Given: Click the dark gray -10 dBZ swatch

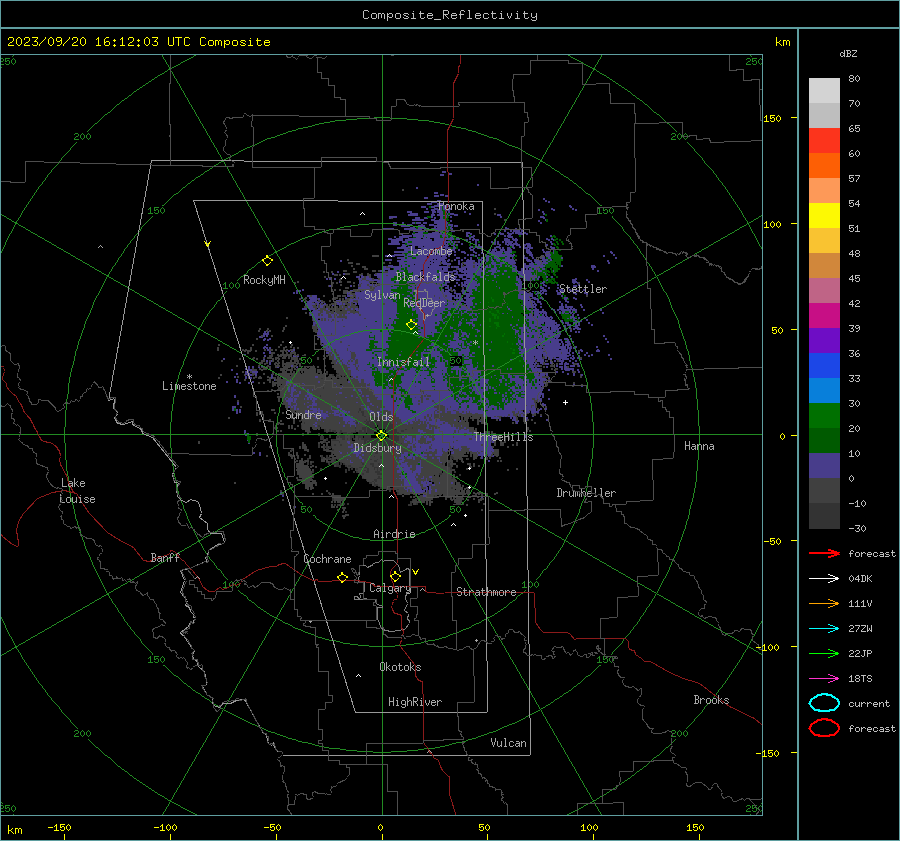Looking at the screenshot, I should pyautogui.click(x=824, y=516).
